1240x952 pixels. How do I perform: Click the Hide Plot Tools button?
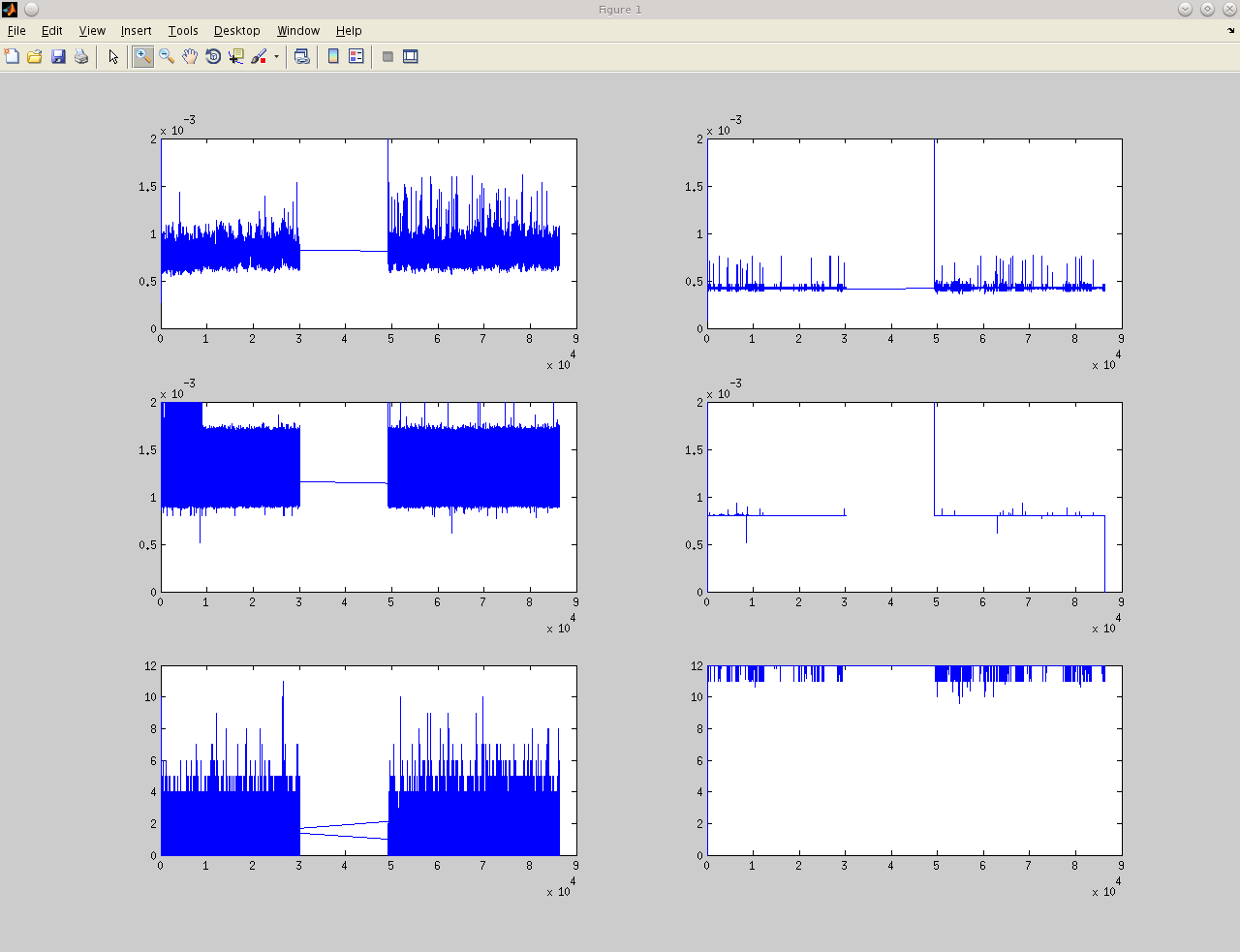point(387,57)
